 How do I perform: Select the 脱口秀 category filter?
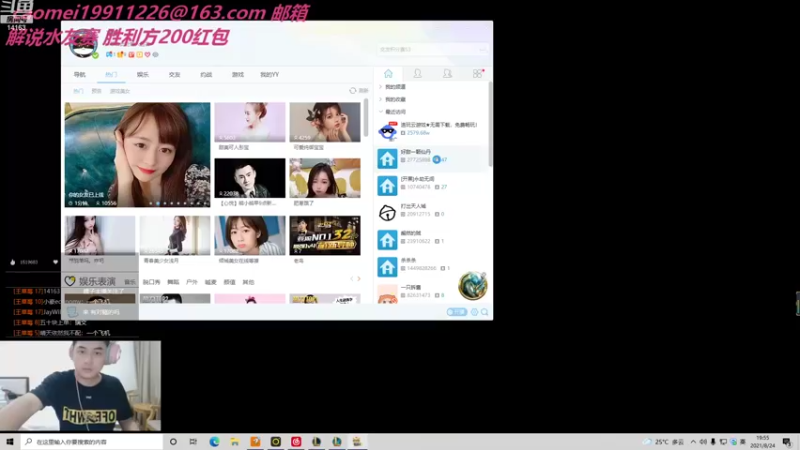point(152,282)
